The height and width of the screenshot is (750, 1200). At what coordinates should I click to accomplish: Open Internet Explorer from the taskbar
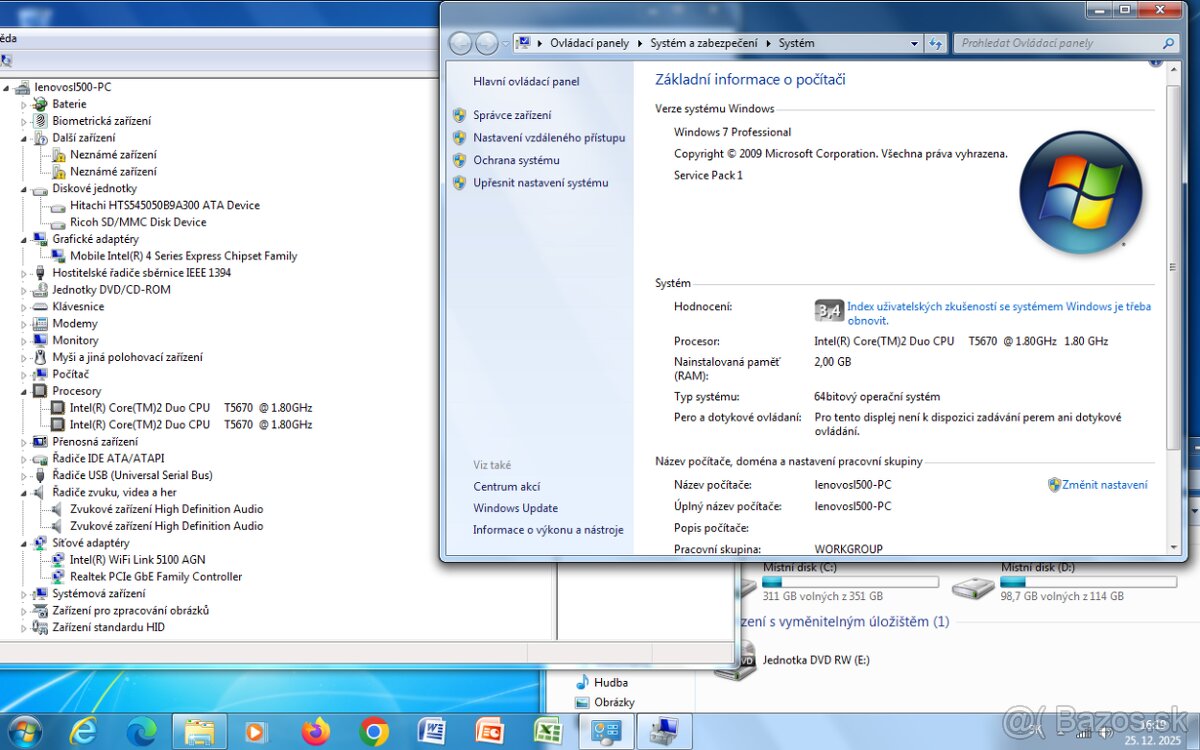click(83, 731)
